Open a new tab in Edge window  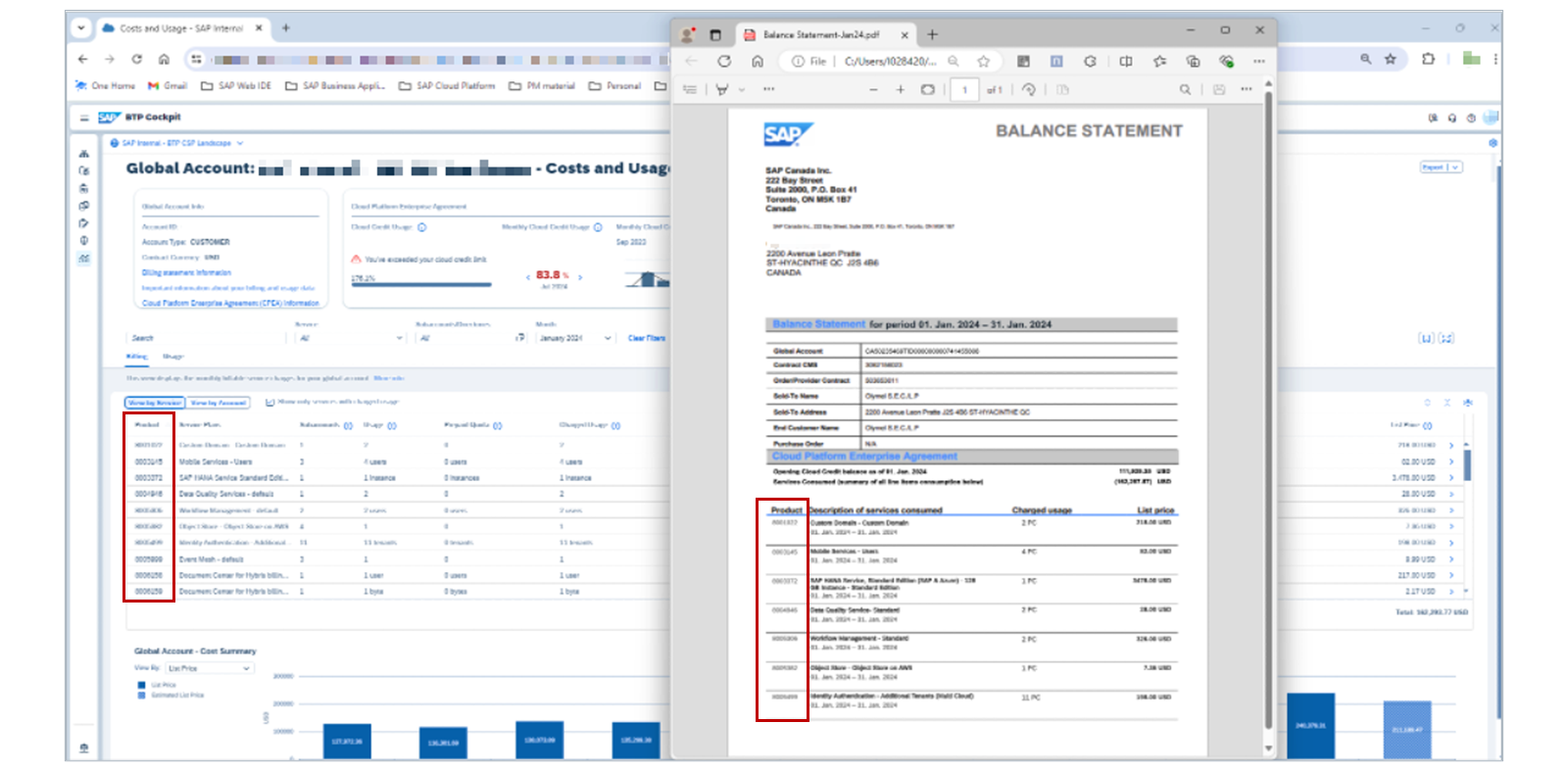[x=932, y=34]
